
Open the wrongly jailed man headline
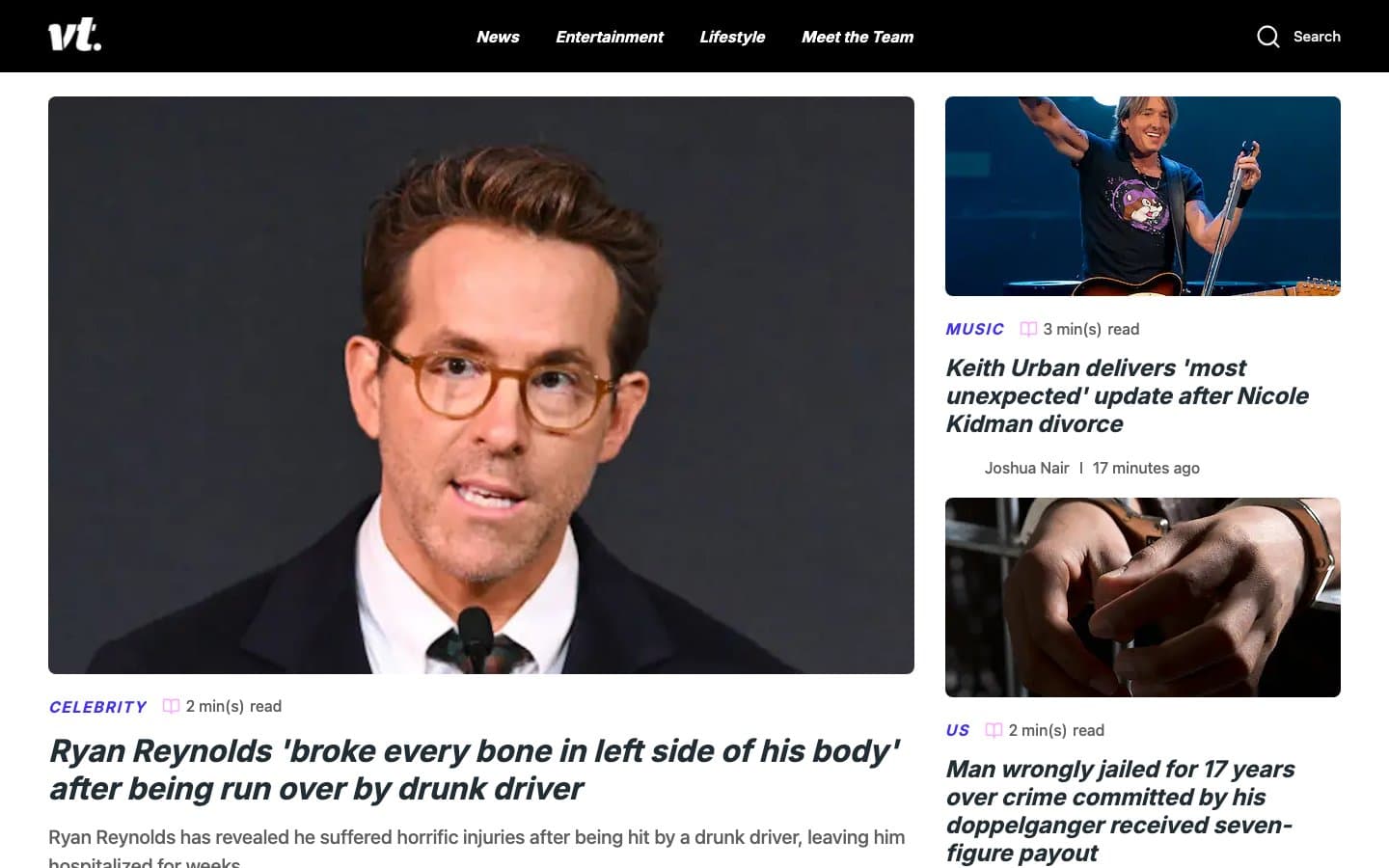pyautogui.click(x=1120, y=811)
